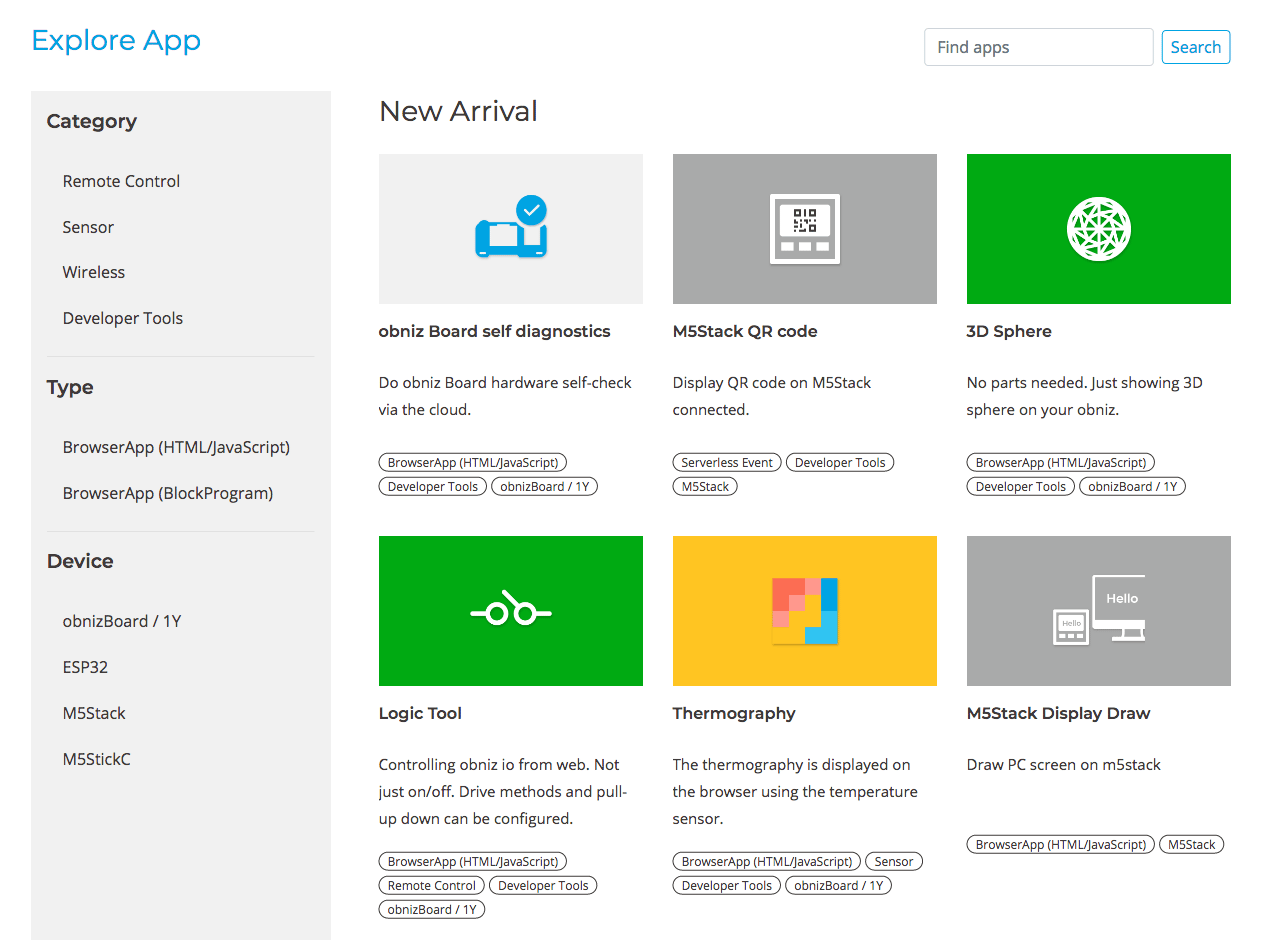Viewport: 1262px width, 940px height.
Task: Open the M5Stack Display Draw title
Action: [1058, 713]
